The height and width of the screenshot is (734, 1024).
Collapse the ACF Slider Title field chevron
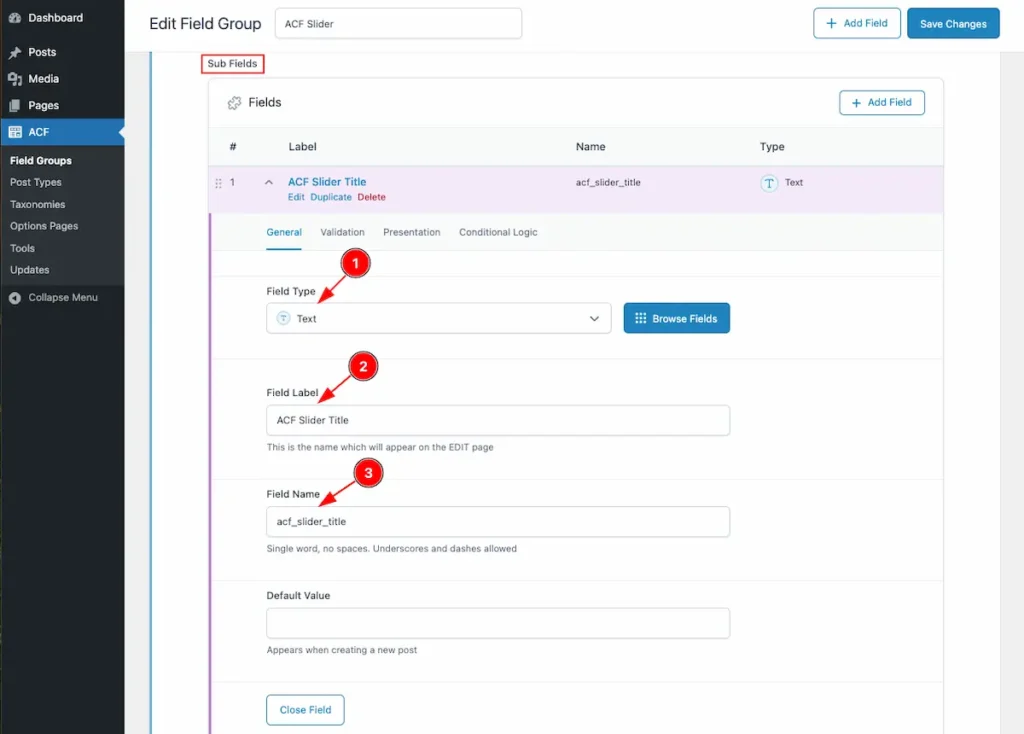click(268, 183)
